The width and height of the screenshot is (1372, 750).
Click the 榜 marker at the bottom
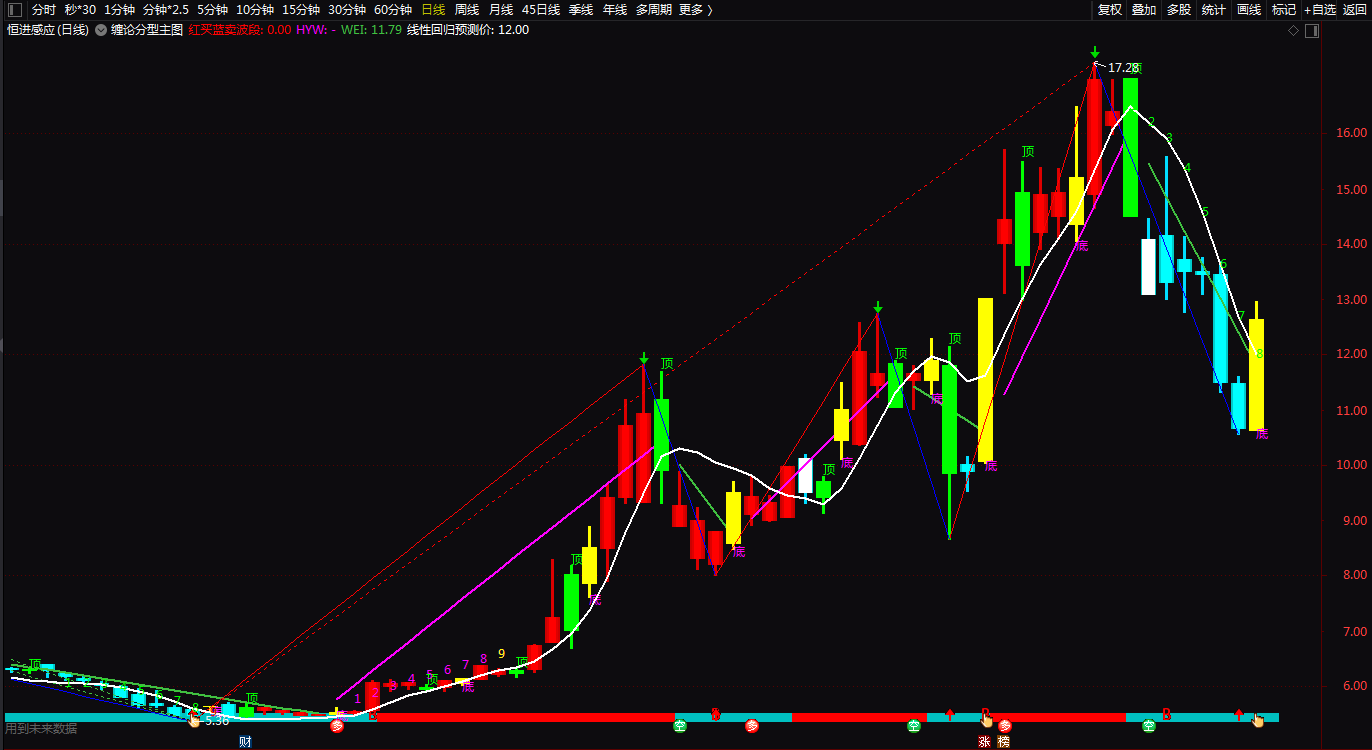coord(1004,742)
